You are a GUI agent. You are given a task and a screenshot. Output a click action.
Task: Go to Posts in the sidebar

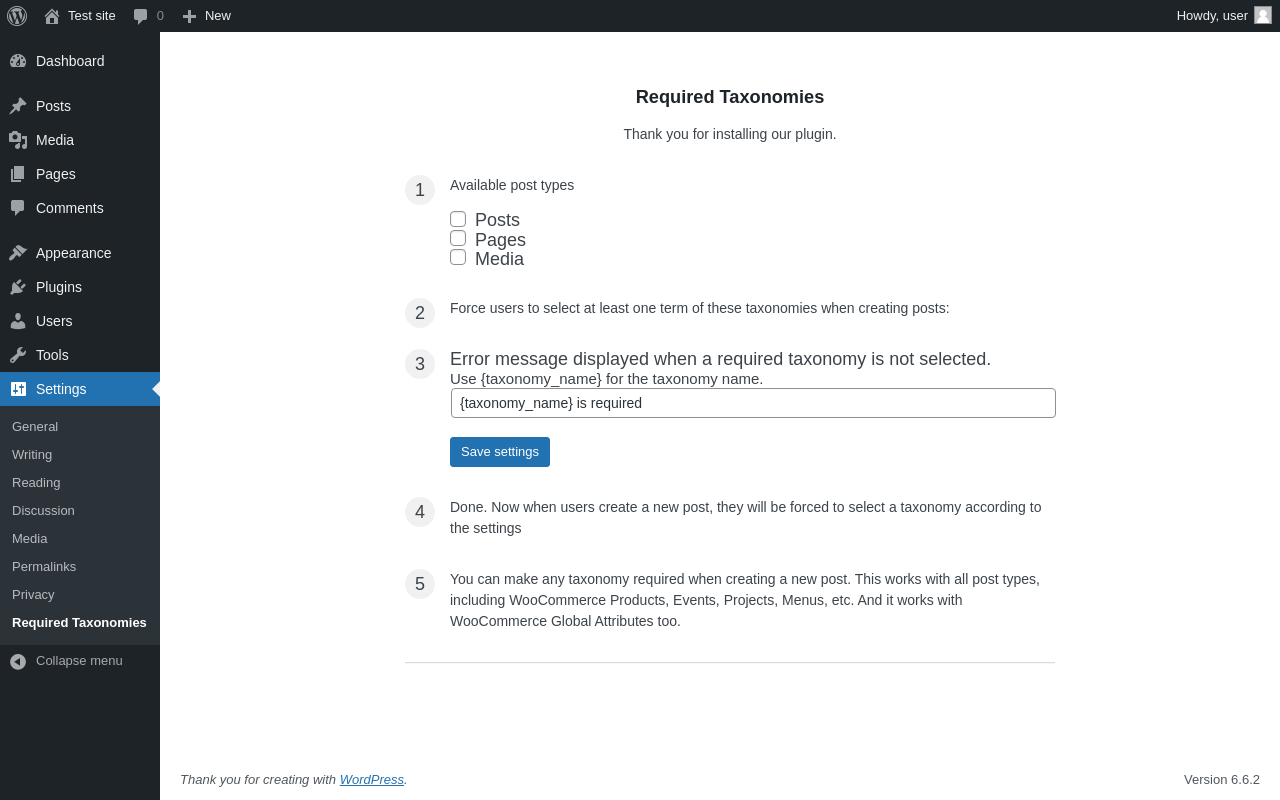coord(80,106)
